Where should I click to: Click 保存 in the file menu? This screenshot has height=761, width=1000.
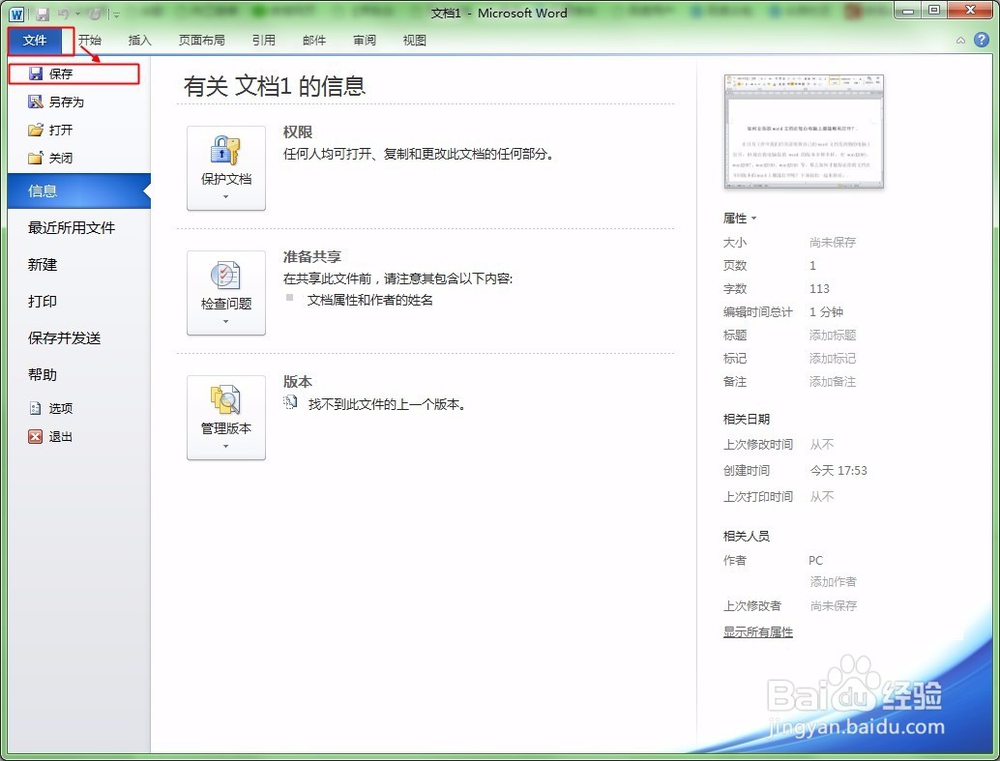pos(74,74)
